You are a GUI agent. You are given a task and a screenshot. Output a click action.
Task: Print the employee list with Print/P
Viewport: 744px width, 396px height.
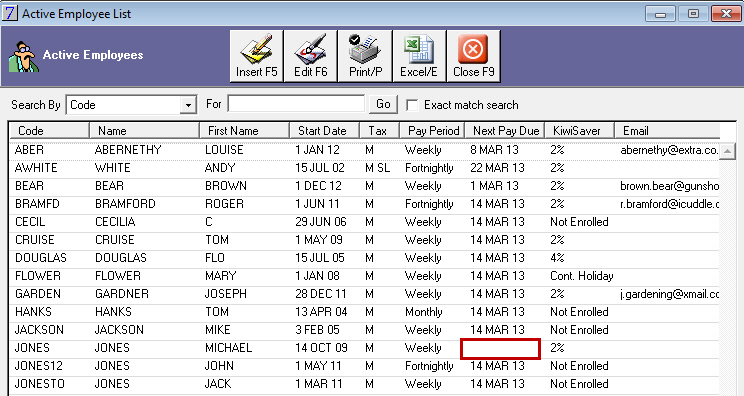click(x=365, y=56)
